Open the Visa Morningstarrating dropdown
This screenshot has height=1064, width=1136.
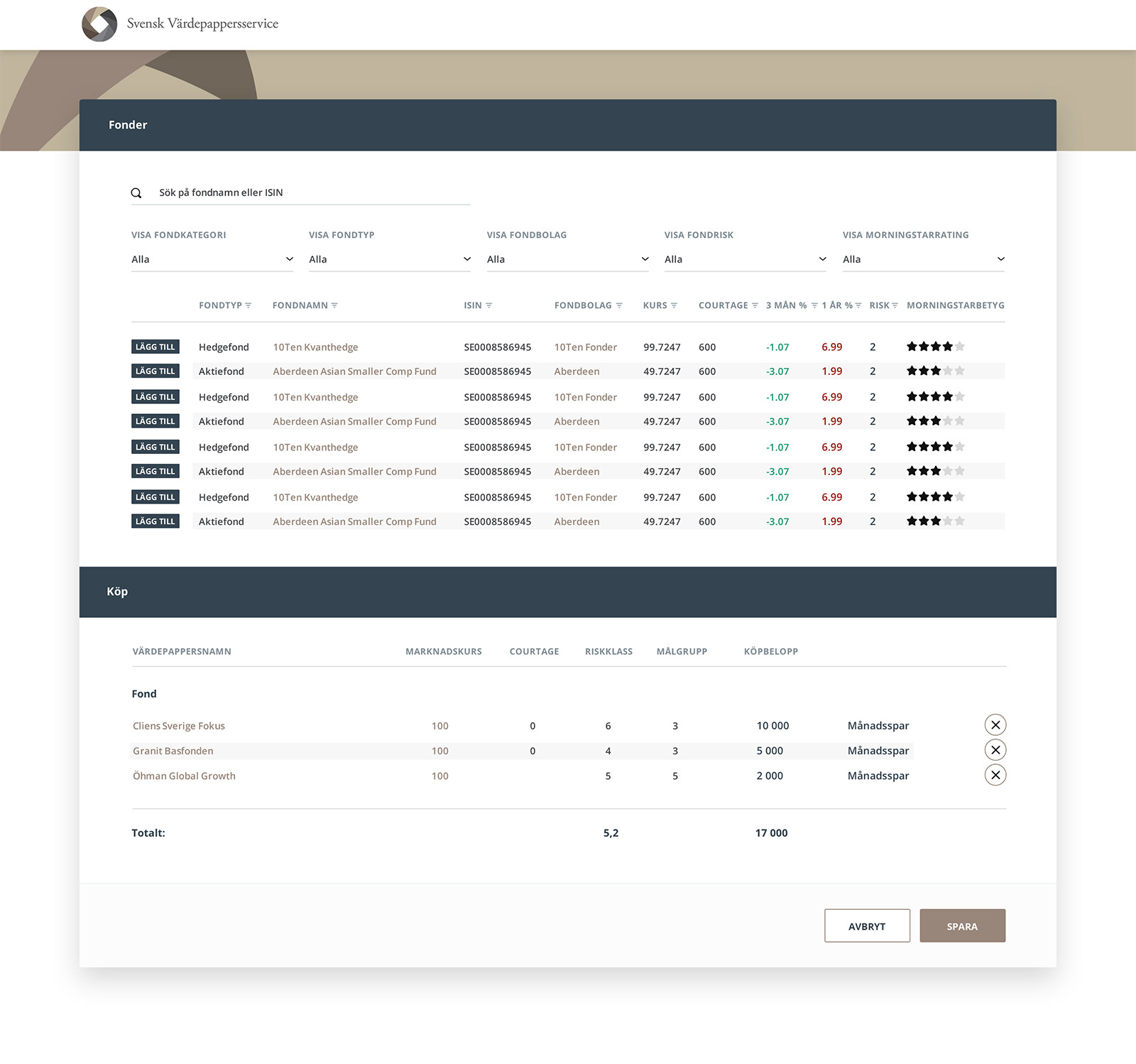coord(924,259)
